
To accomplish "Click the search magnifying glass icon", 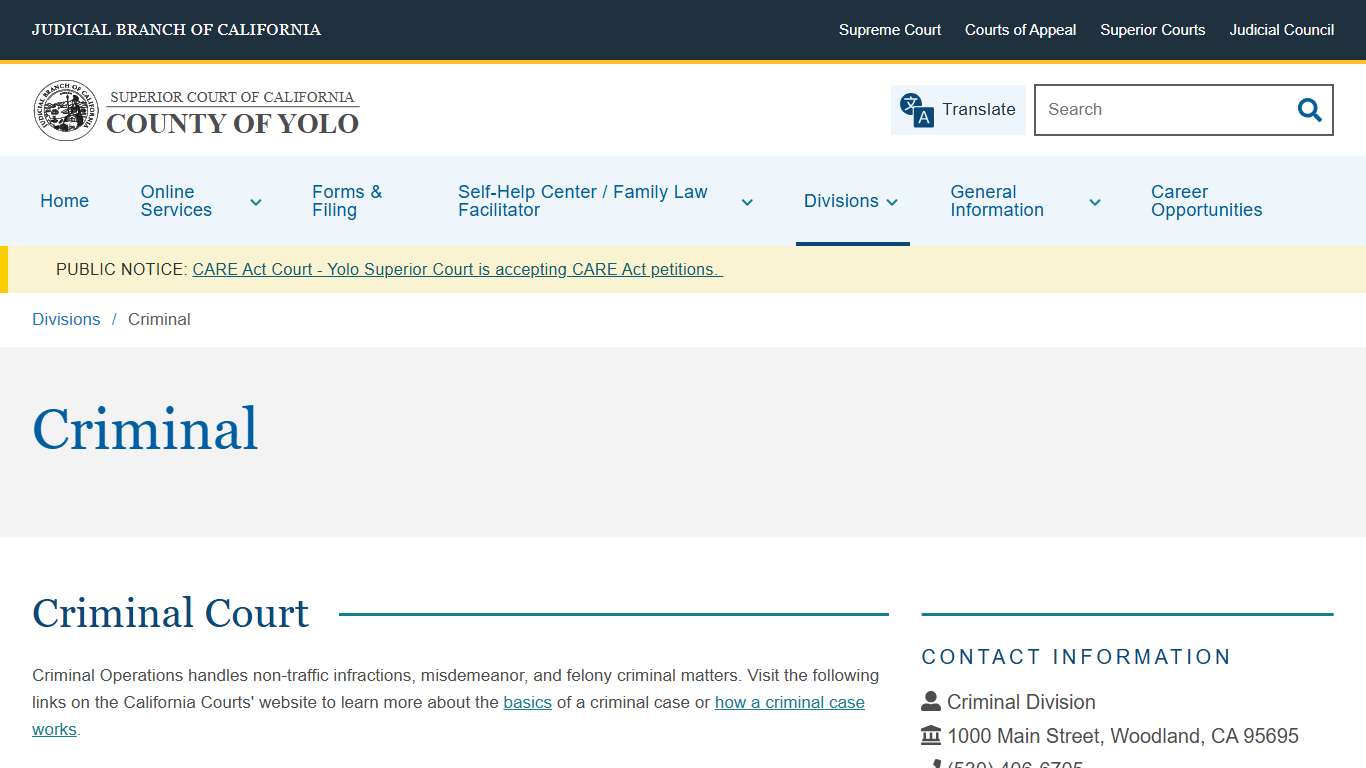I will (1308, 110).
